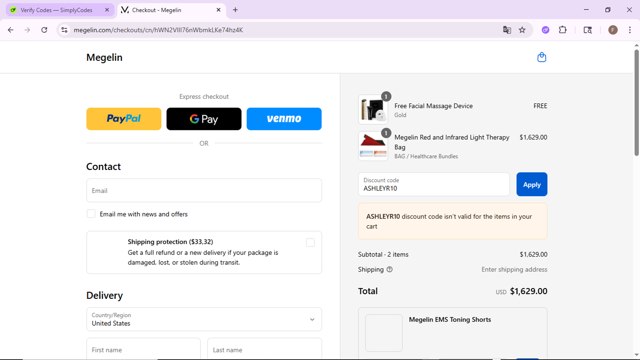Open the Extensions puzzle icon
This screenshot has height=360, width=640.
coord(562,30)
